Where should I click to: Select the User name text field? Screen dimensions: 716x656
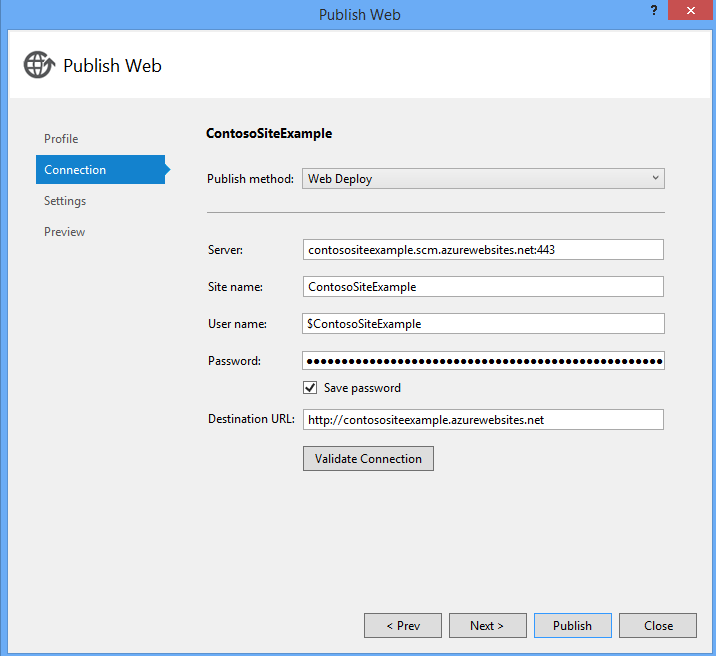click(483, 324)
